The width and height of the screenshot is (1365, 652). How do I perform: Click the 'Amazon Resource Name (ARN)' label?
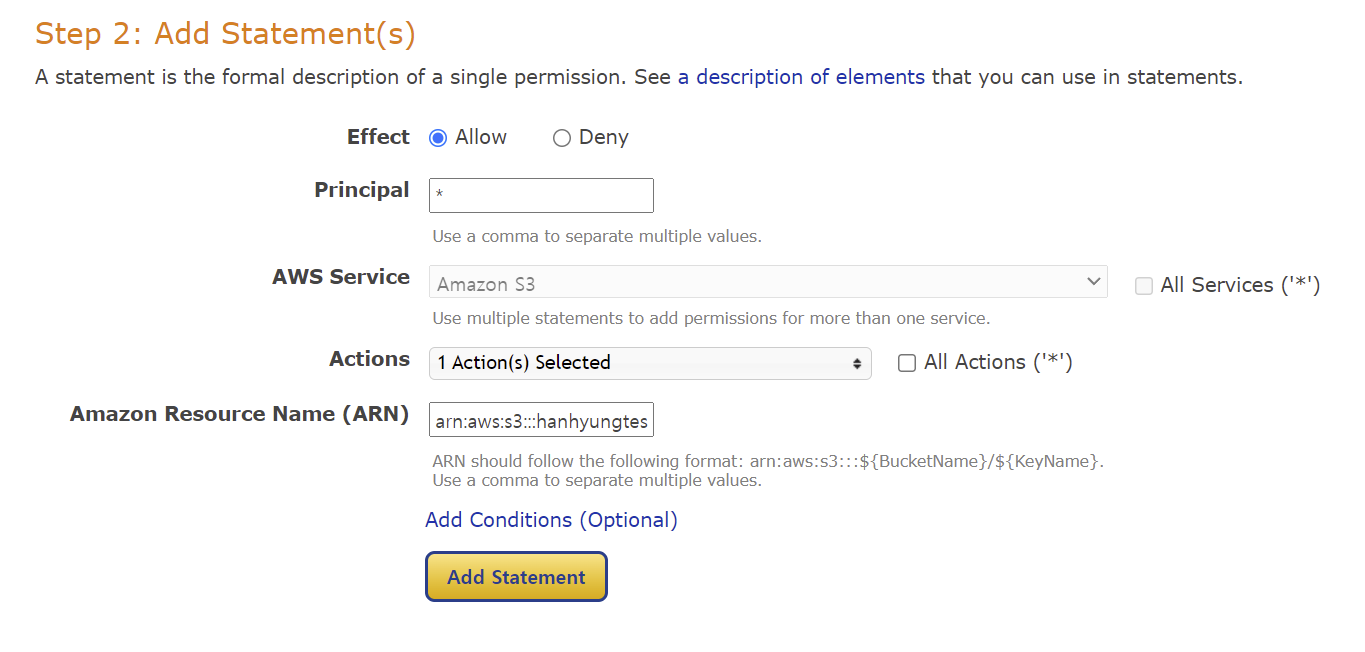pyautogui.click(x=239, y=414)
